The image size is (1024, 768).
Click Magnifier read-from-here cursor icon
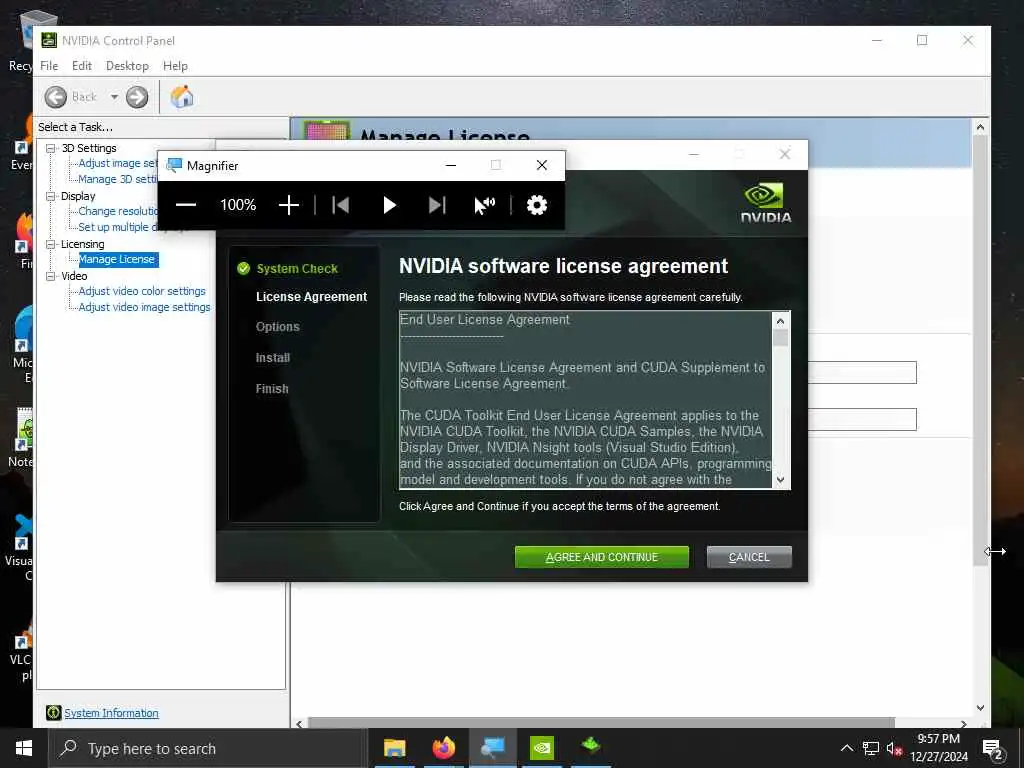(x=485, y=205)
